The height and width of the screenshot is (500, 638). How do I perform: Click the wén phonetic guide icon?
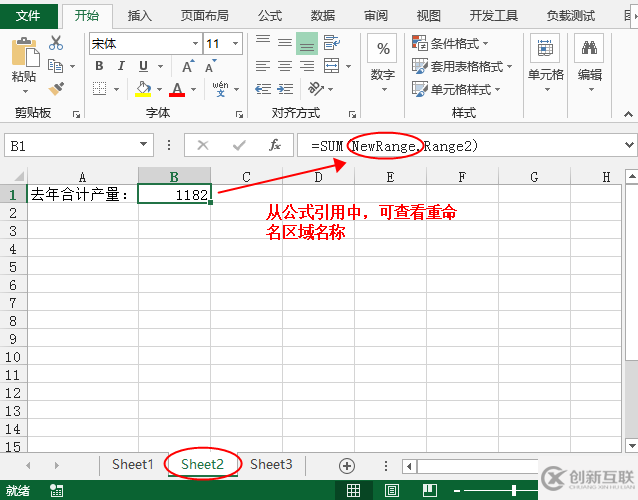[x=220, y=88]
